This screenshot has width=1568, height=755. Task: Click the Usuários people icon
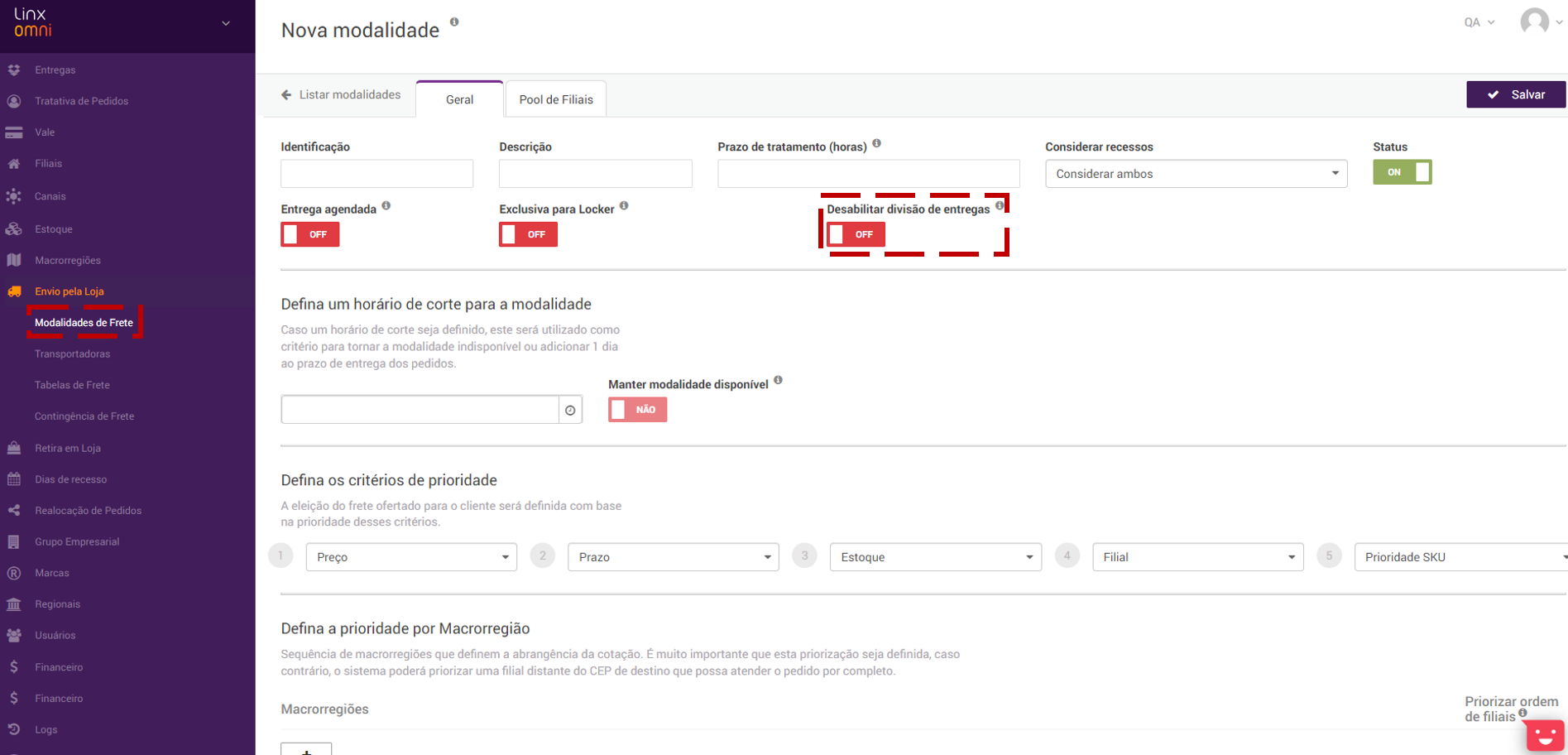(x=14, y=636)
